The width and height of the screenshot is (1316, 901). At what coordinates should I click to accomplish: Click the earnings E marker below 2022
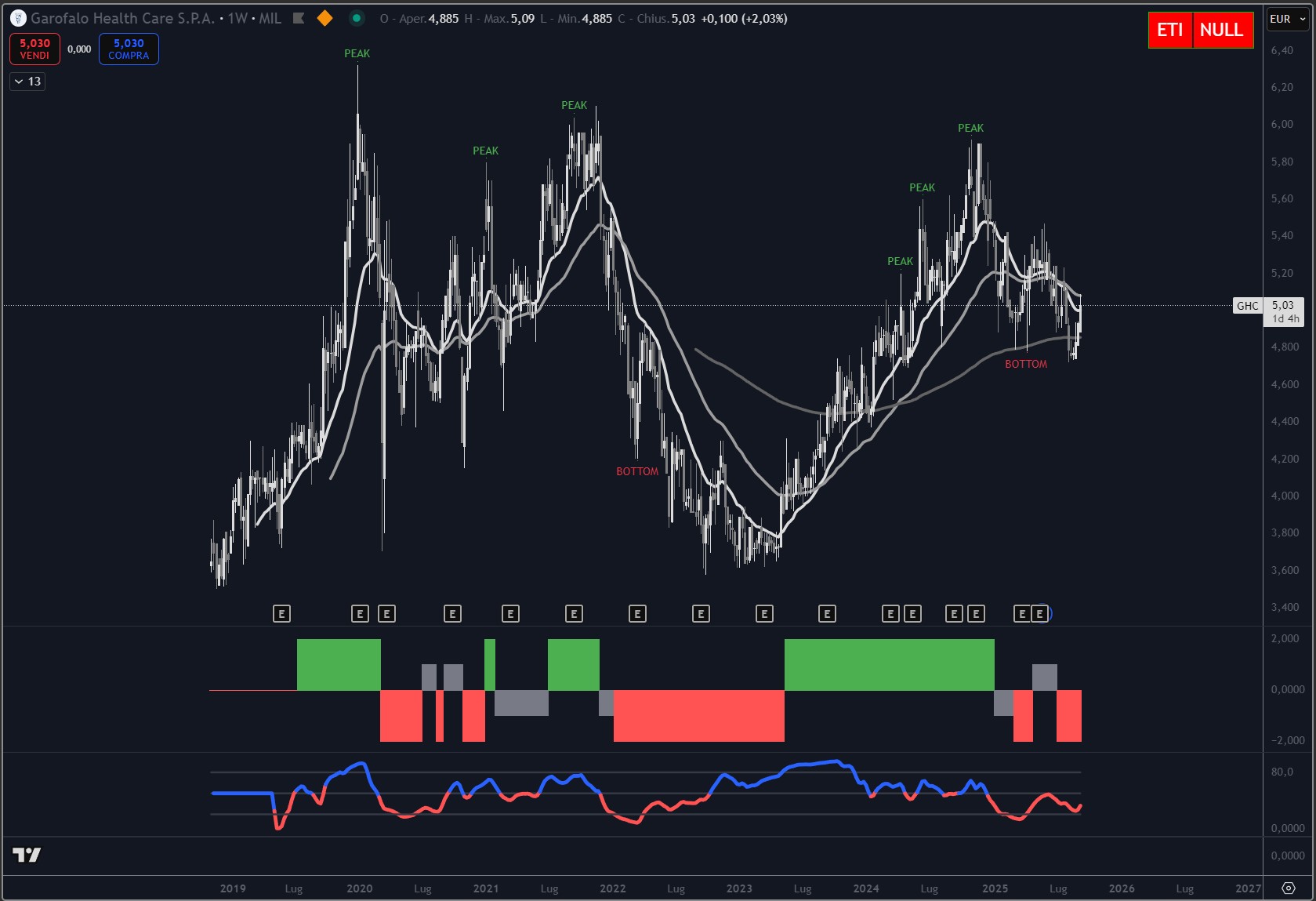coord(637,614)
